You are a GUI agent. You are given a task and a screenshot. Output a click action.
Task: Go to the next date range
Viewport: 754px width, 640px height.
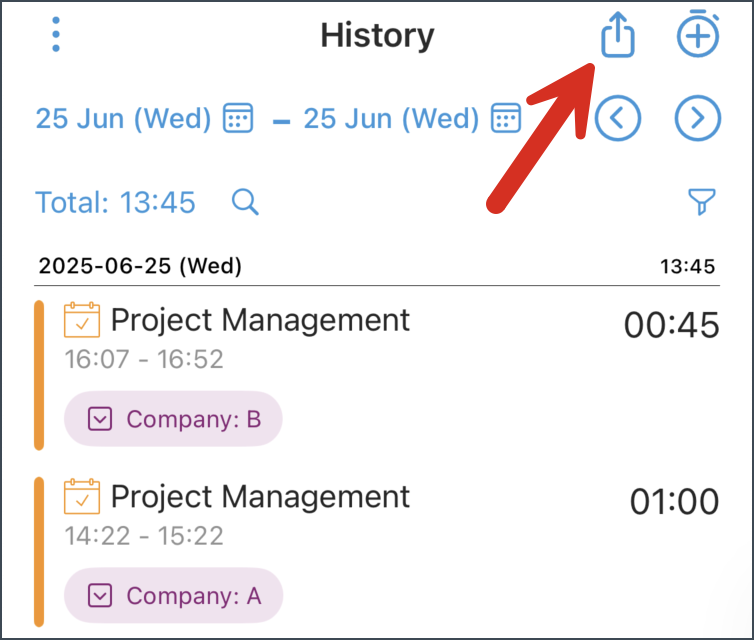click(x=697, y=118)
